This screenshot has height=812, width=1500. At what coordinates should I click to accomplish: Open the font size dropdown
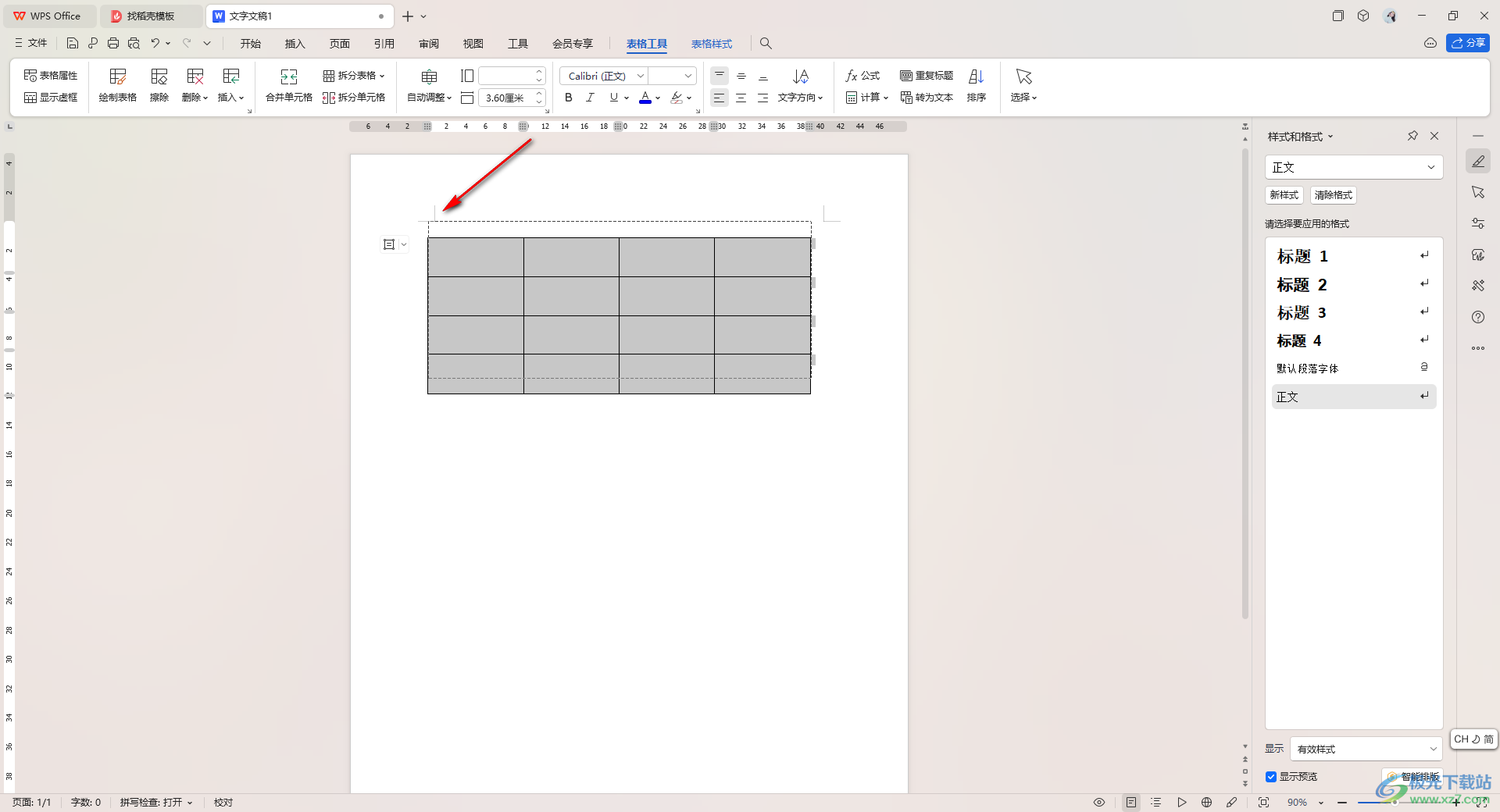[688, 76]
